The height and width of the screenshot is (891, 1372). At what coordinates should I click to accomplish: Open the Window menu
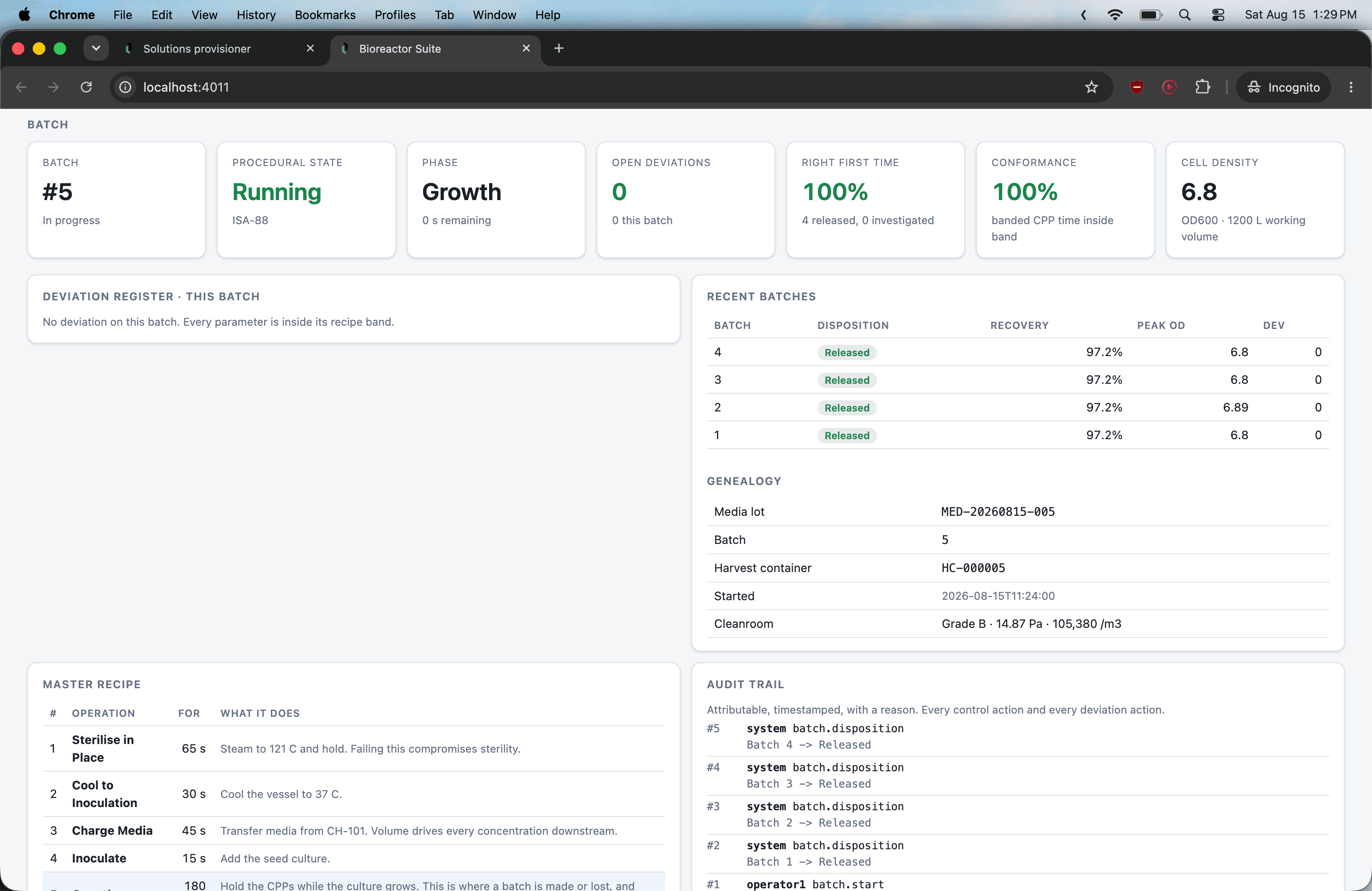[x=494, y=15]
